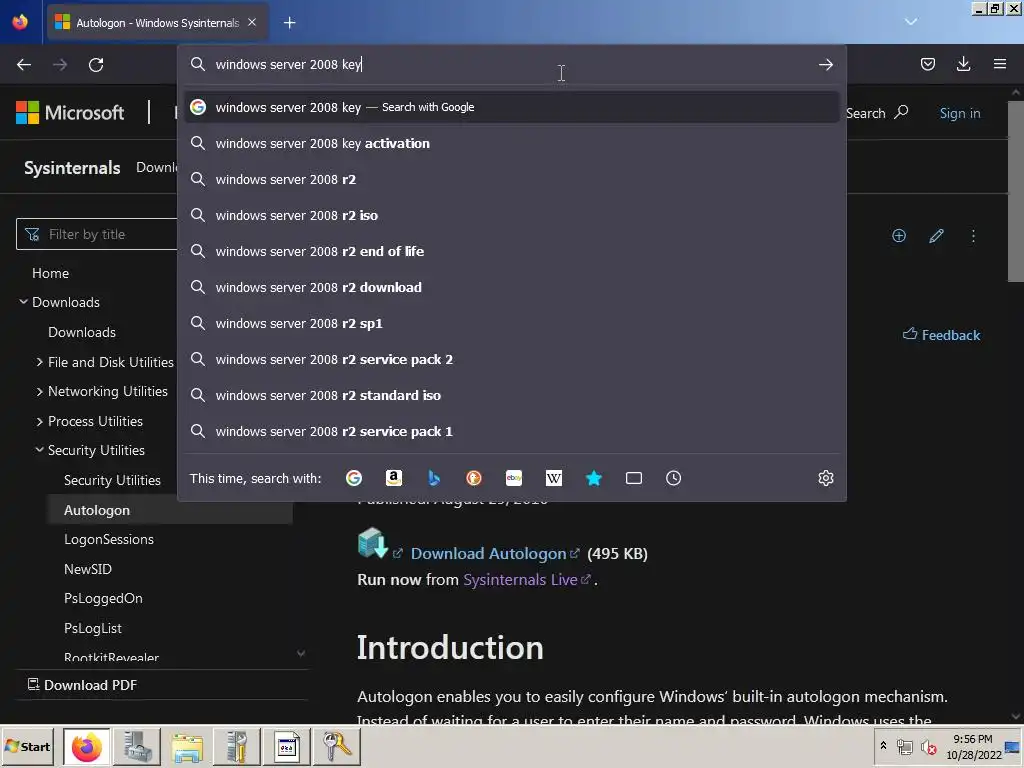1024x768 pixels.
Task: Click the Edit pencil icon
Action: pyautogui.click(x=936, y=236)
